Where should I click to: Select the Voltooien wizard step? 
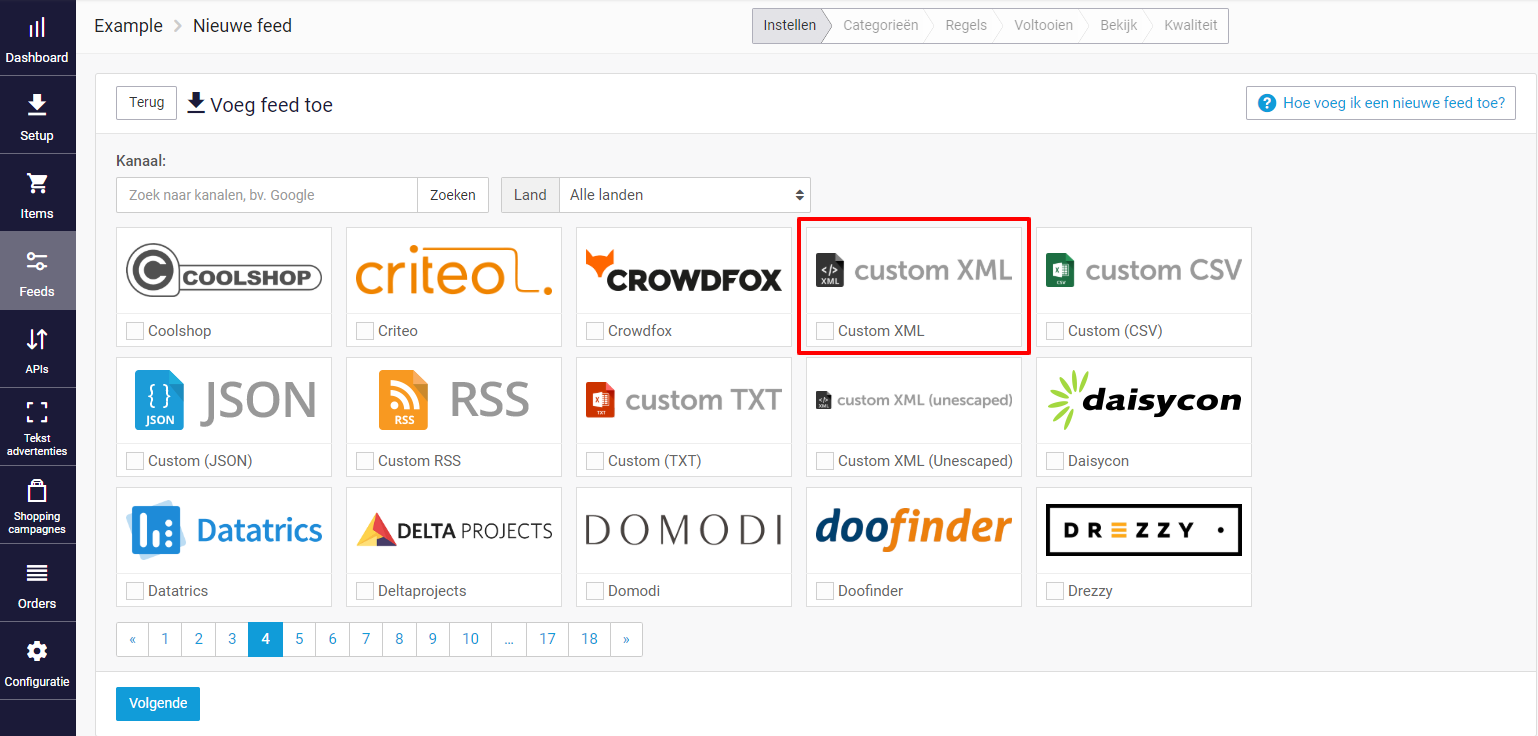click(x=1043, y=26)
